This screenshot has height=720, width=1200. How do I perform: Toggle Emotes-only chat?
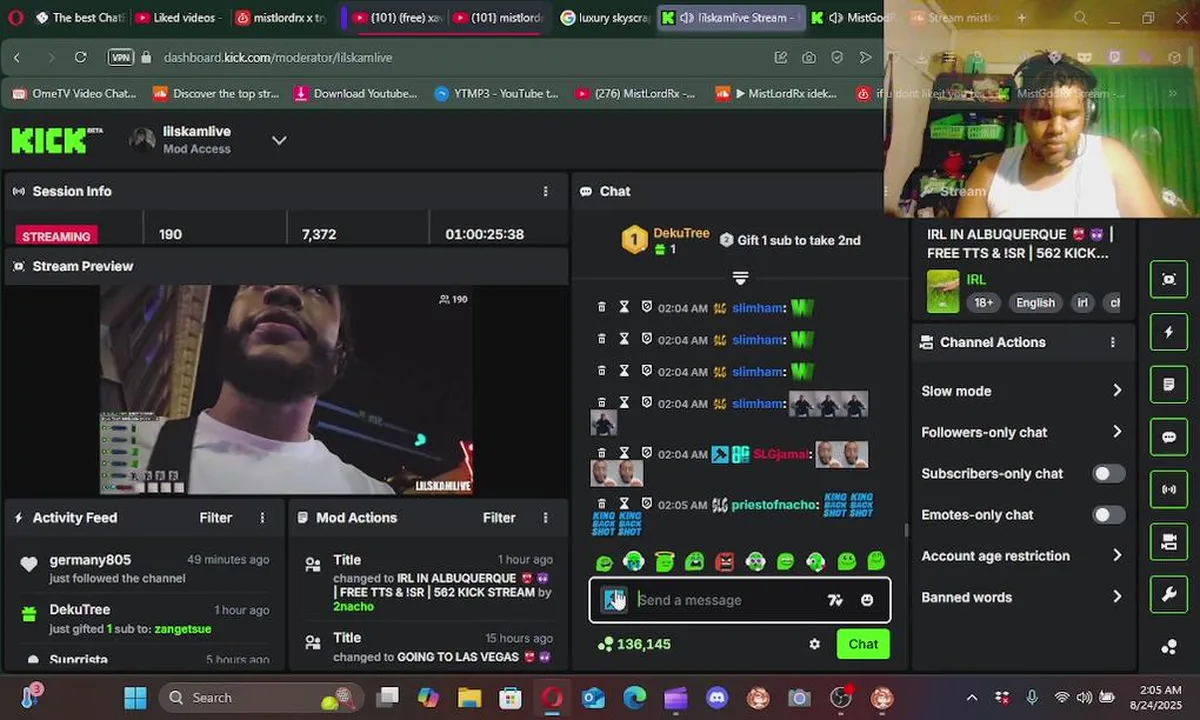point(1108,515)
